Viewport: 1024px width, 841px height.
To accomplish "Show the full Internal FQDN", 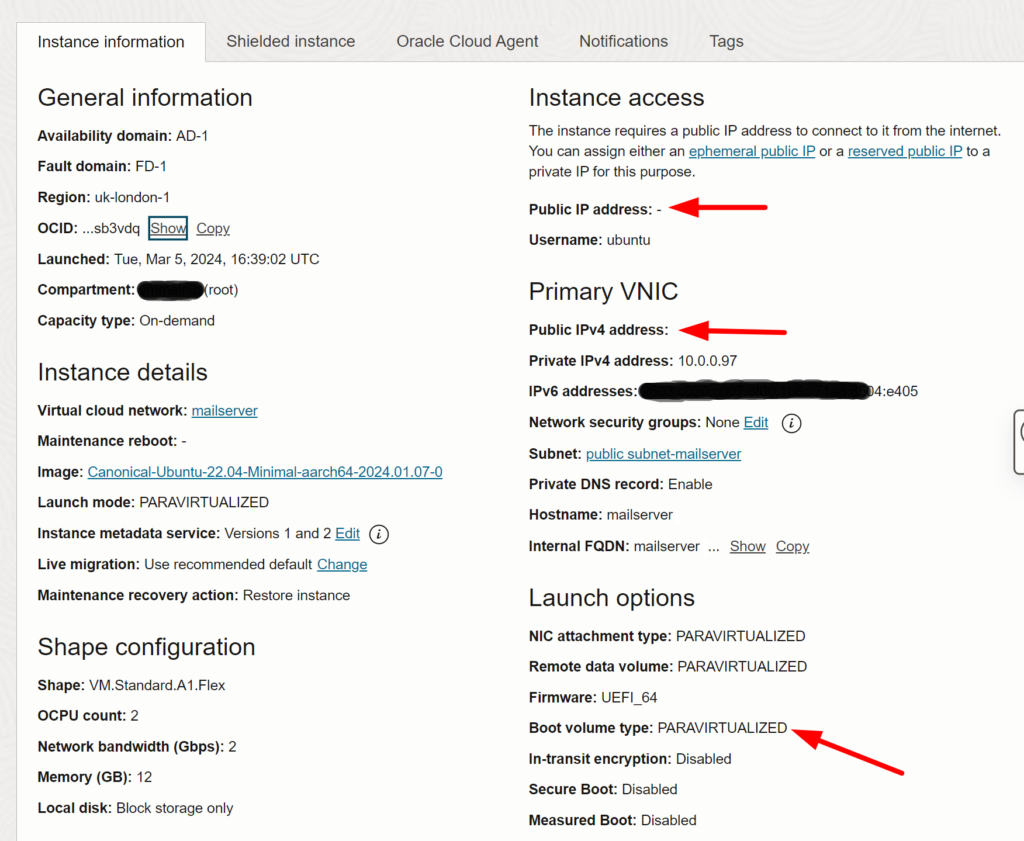I will pyautogui.click(x=747, y=546).
